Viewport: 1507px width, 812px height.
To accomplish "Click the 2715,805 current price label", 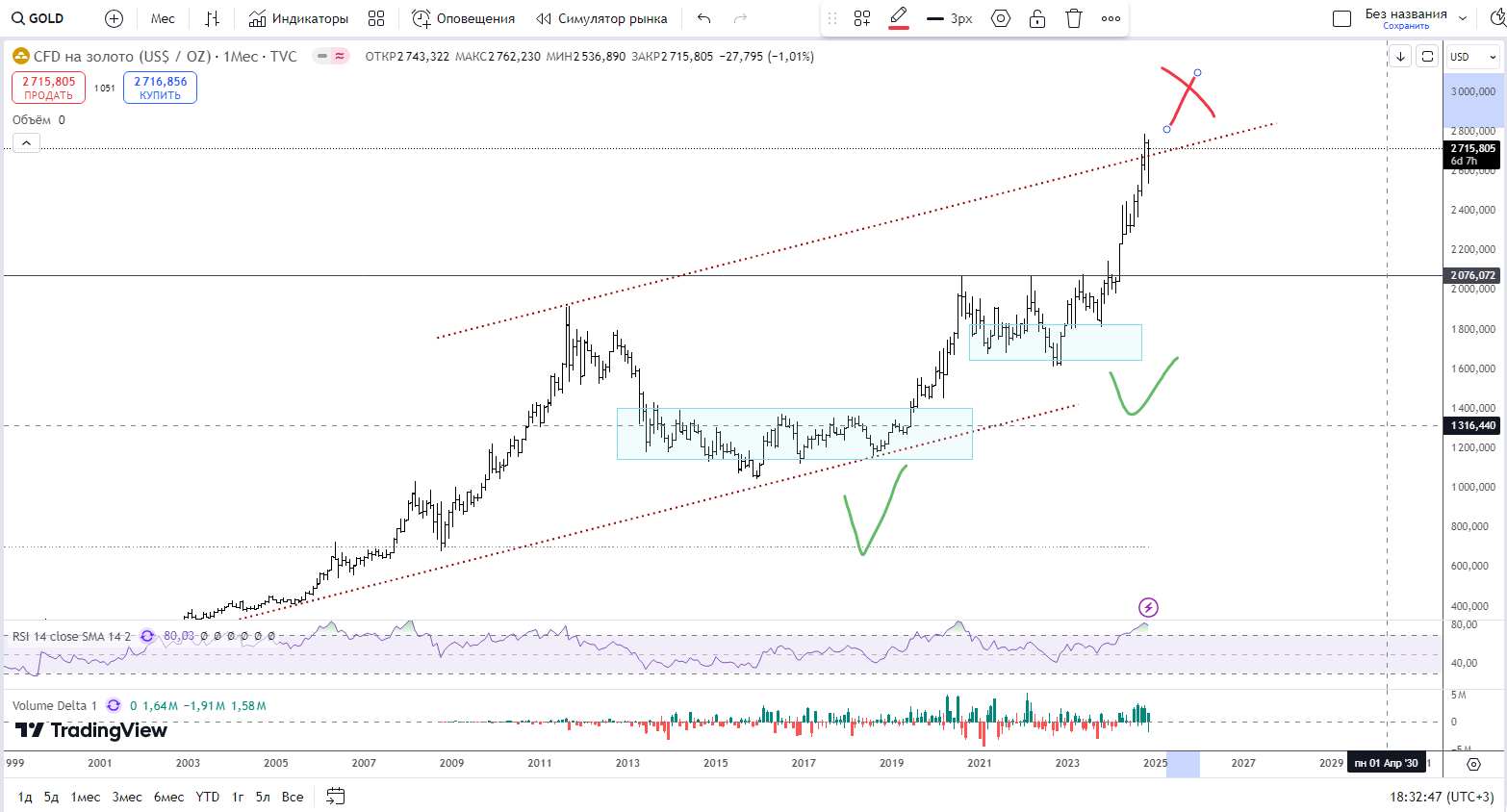I will tap(1473, 154).
